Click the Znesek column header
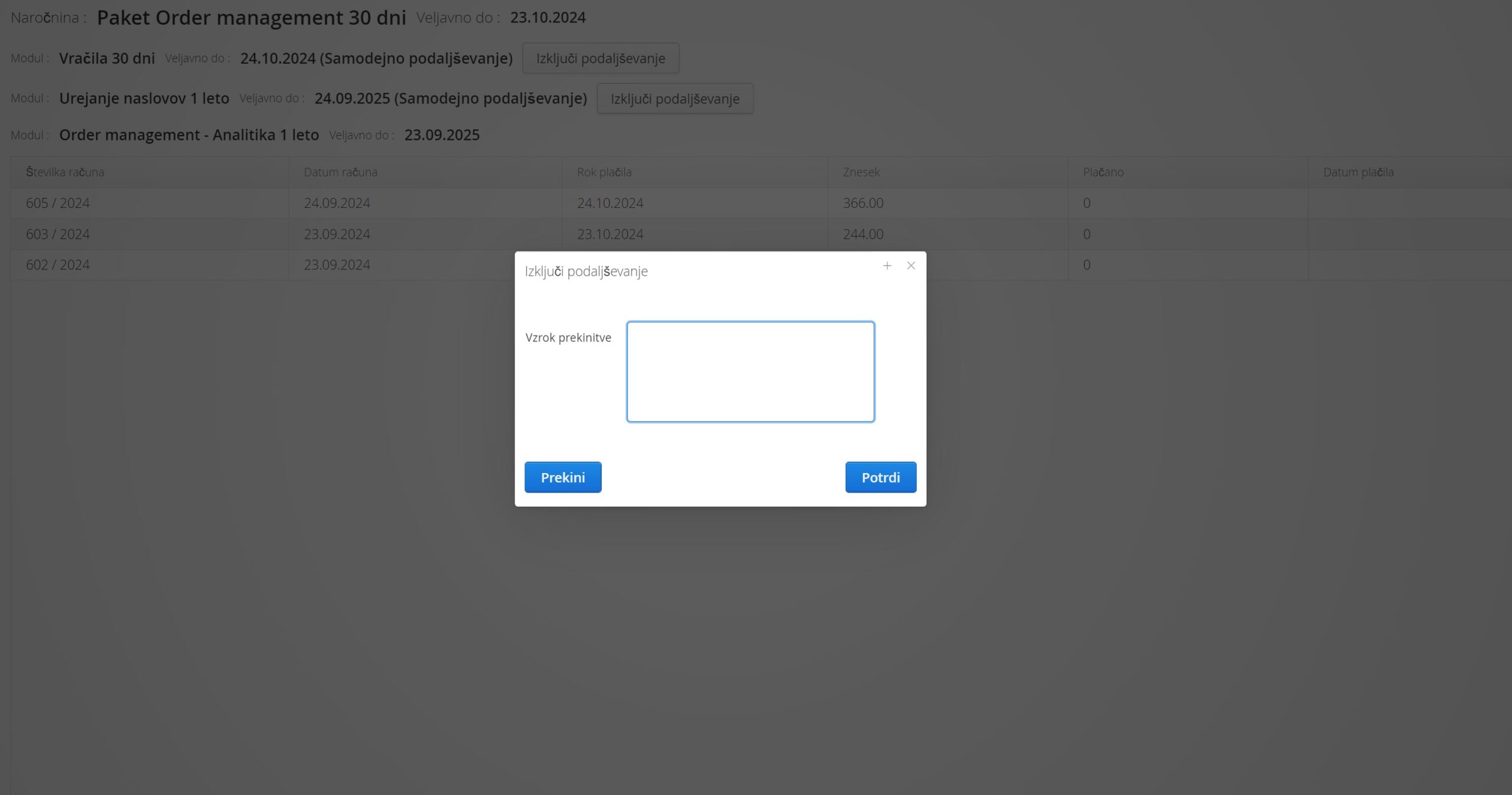Screen dimensions: 1512x795 point(861,172)
